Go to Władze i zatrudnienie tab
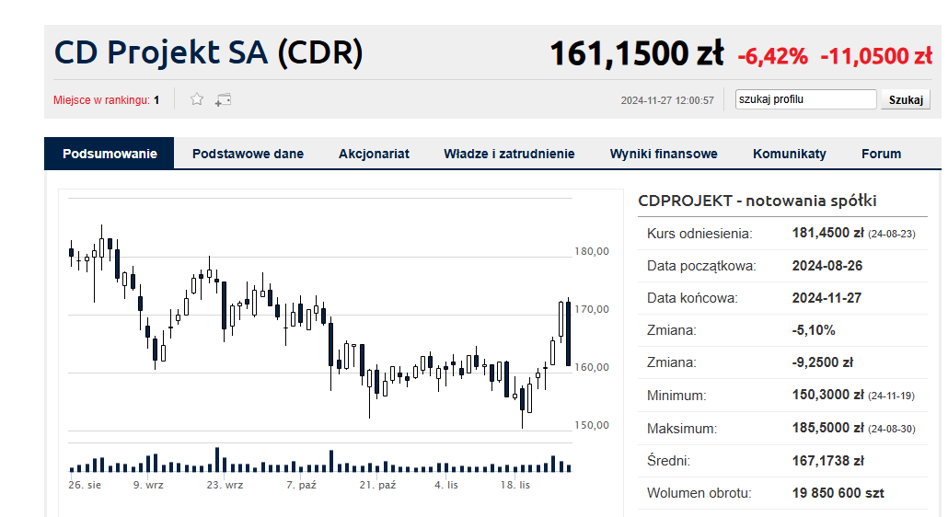The height and width of the screenshot is (517, 948). coord(509,154)
